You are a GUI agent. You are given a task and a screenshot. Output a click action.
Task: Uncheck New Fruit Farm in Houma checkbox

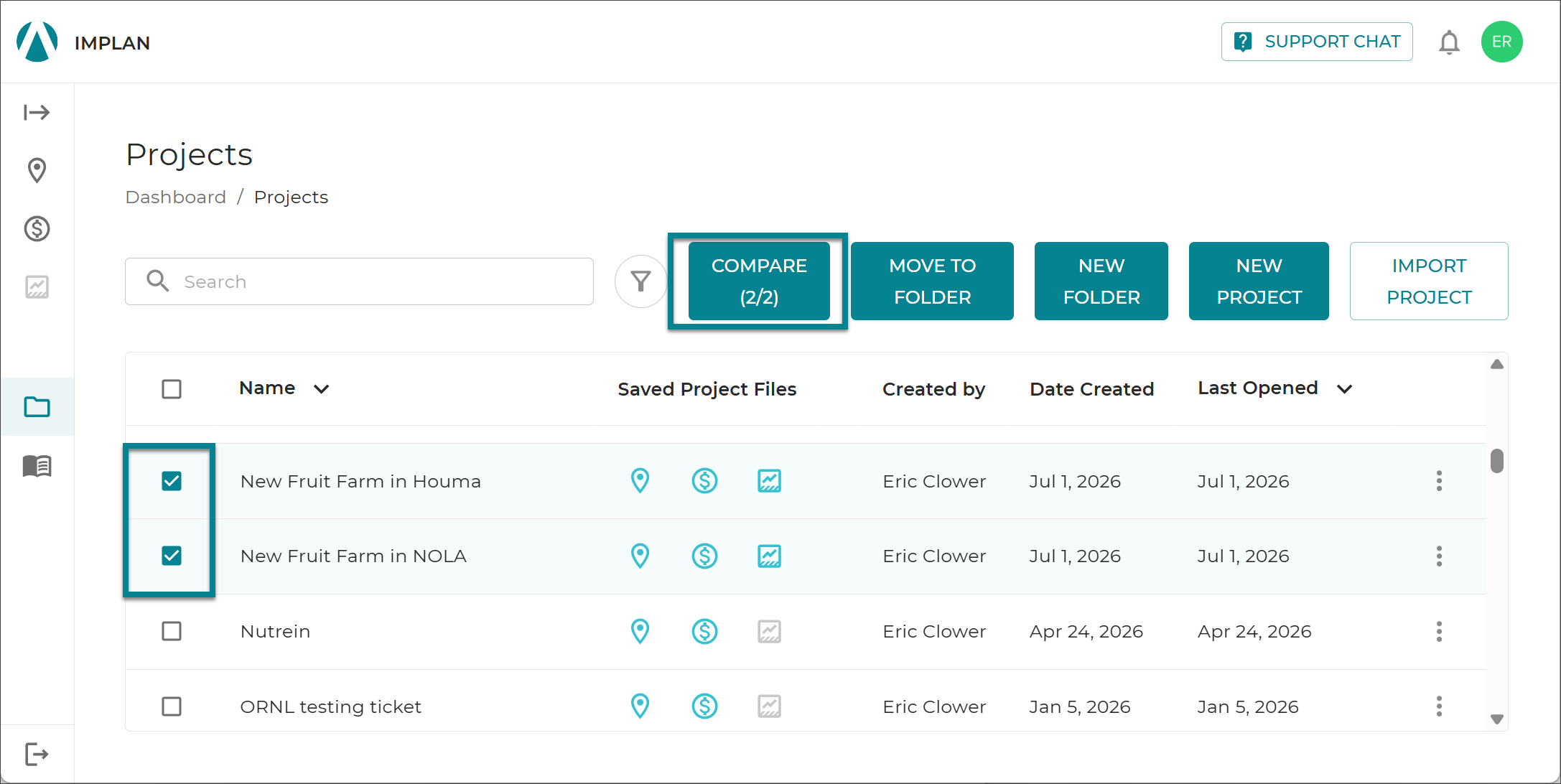172,481
